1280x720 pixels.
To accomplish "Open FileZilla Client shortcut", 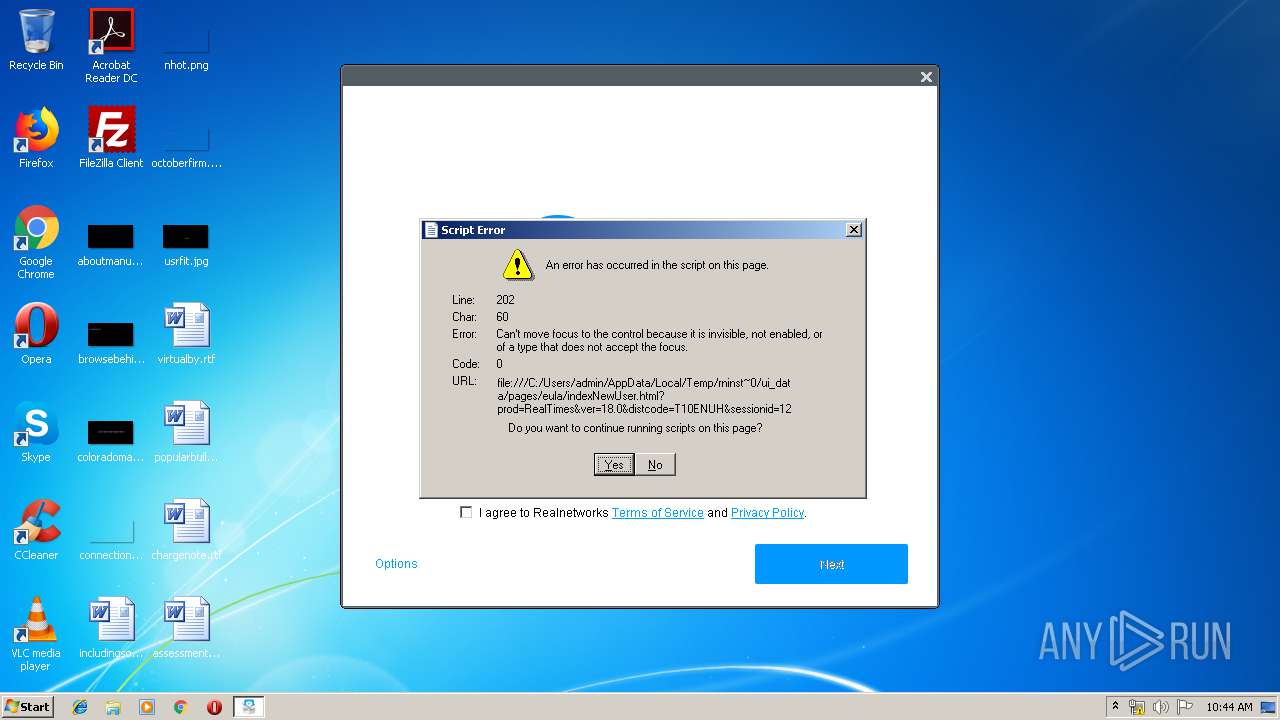I will 111,138.
